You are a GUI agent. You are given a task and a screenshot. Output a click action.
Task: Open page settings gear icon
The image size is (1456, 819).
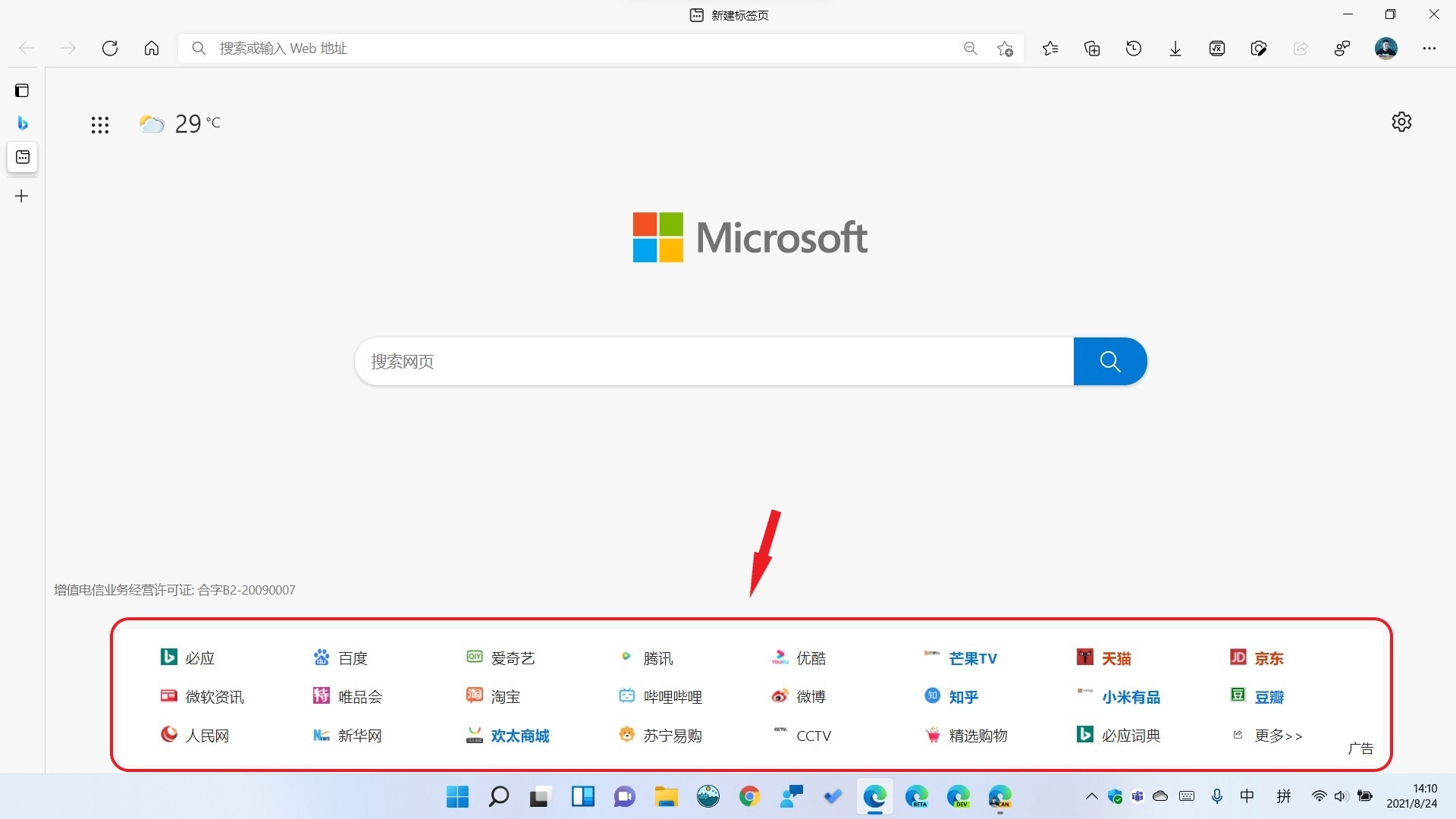[1401, 122]
